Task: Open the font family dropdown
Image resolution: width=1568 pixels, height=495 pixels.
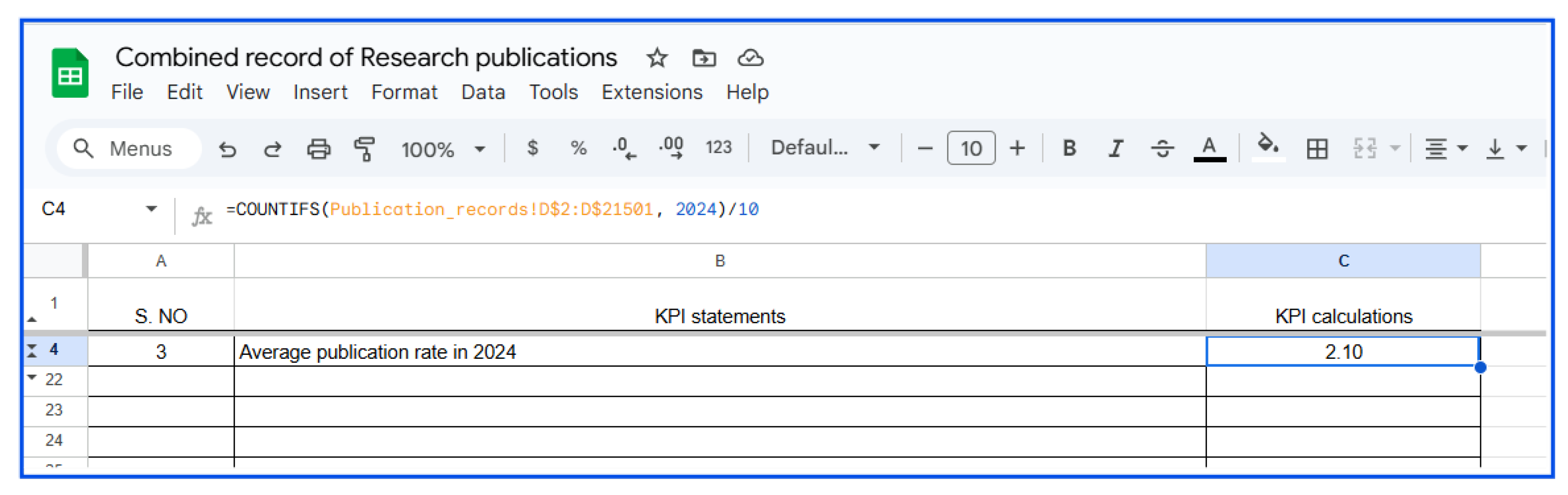Action: coord(824,148)
